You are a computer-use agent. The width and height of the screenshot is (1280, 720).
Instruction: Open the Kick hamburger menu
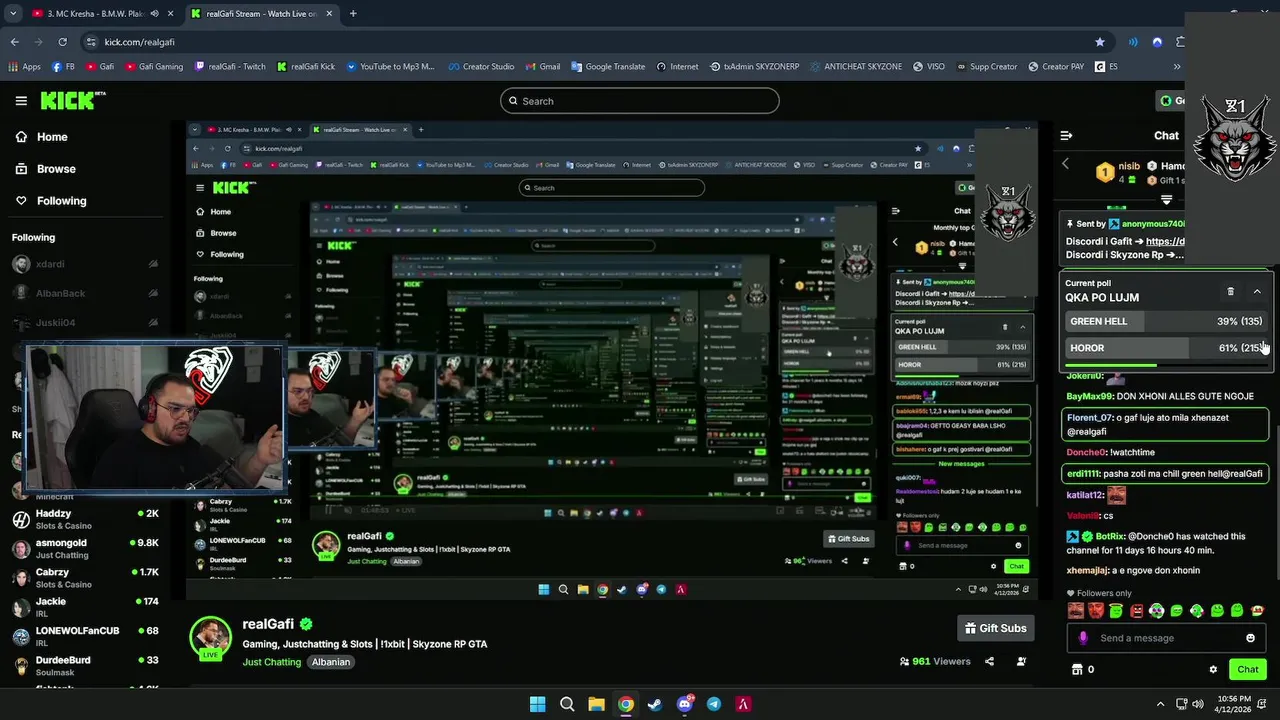coord(21,101)
